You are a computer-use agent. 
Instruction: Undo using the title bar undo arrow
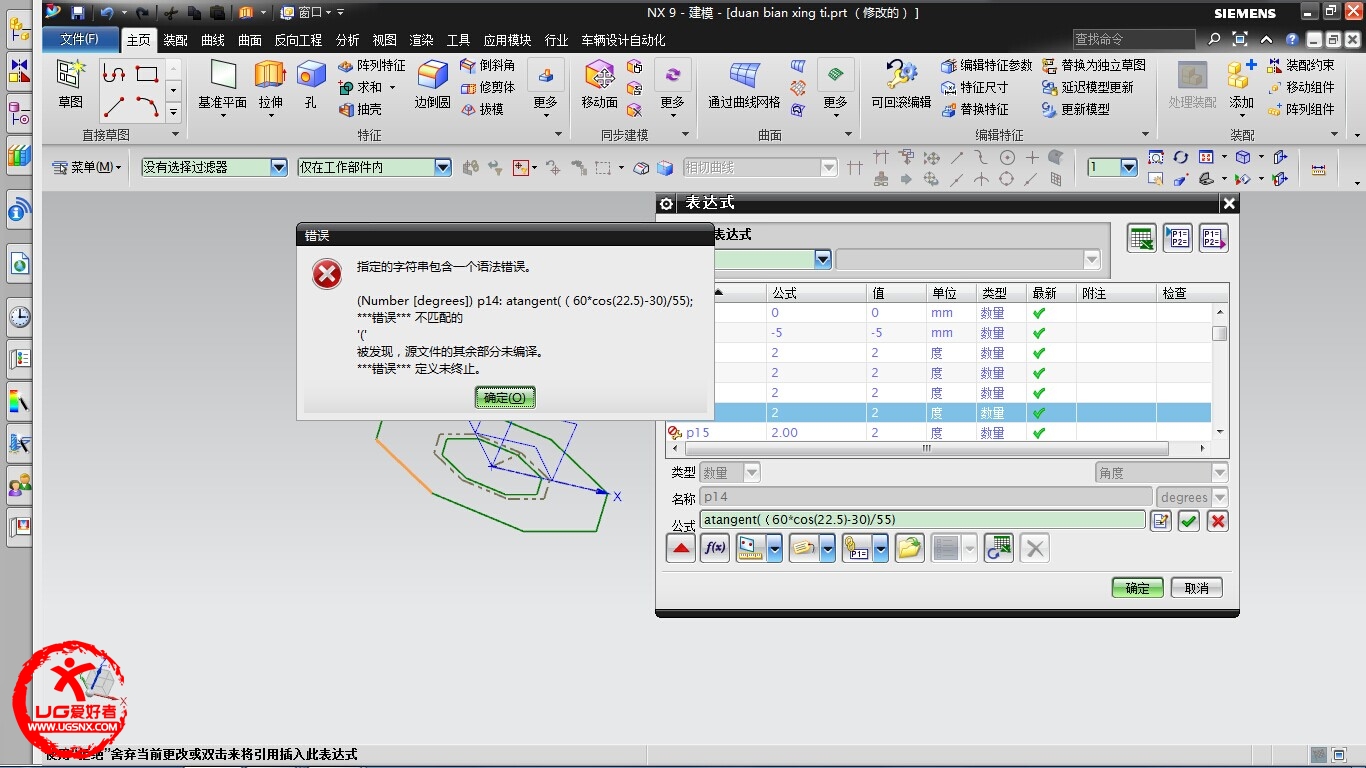tap(106, 13)
